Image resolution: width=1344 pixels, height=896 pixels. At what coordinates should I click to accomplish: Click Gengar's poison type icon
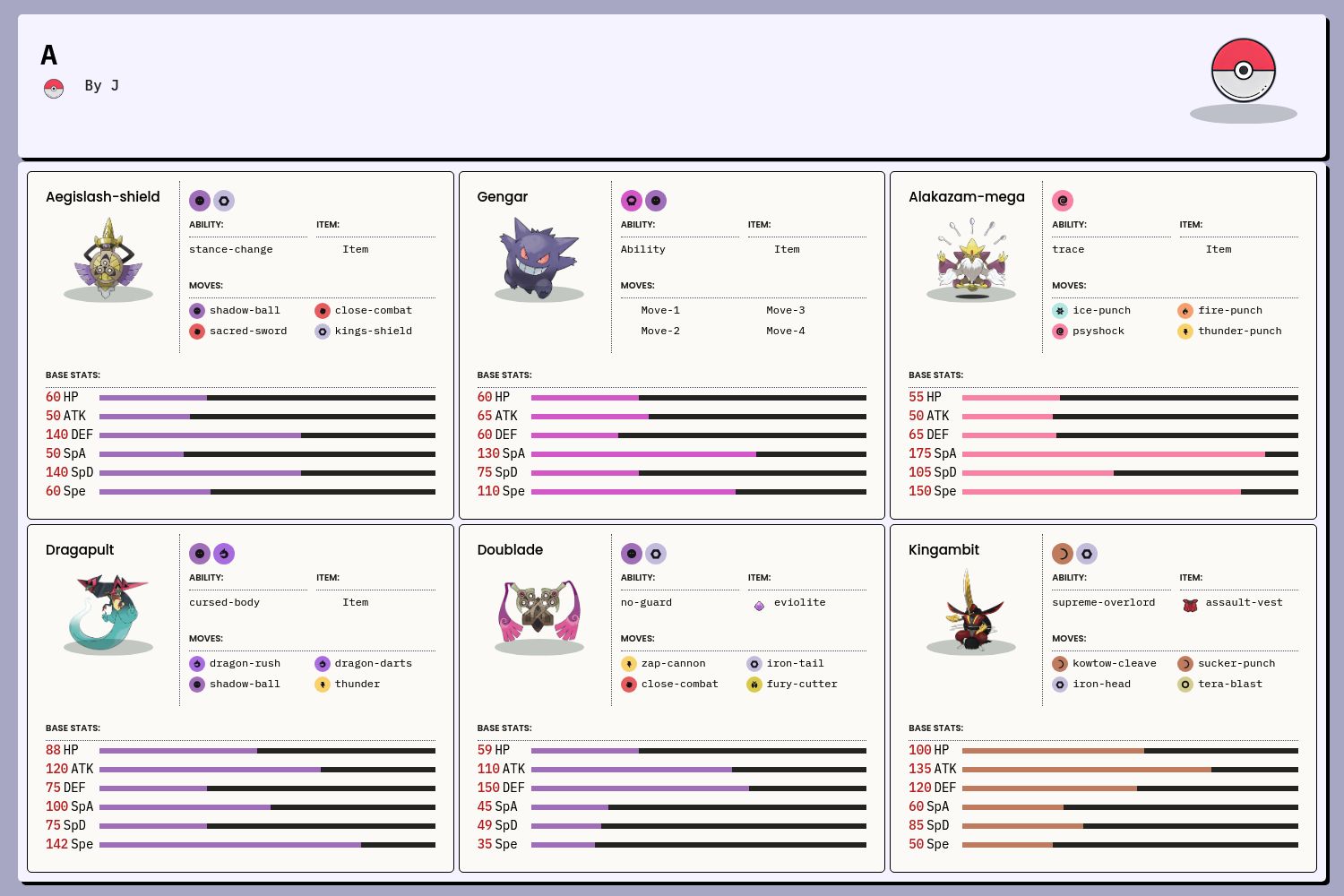point(632,201)
